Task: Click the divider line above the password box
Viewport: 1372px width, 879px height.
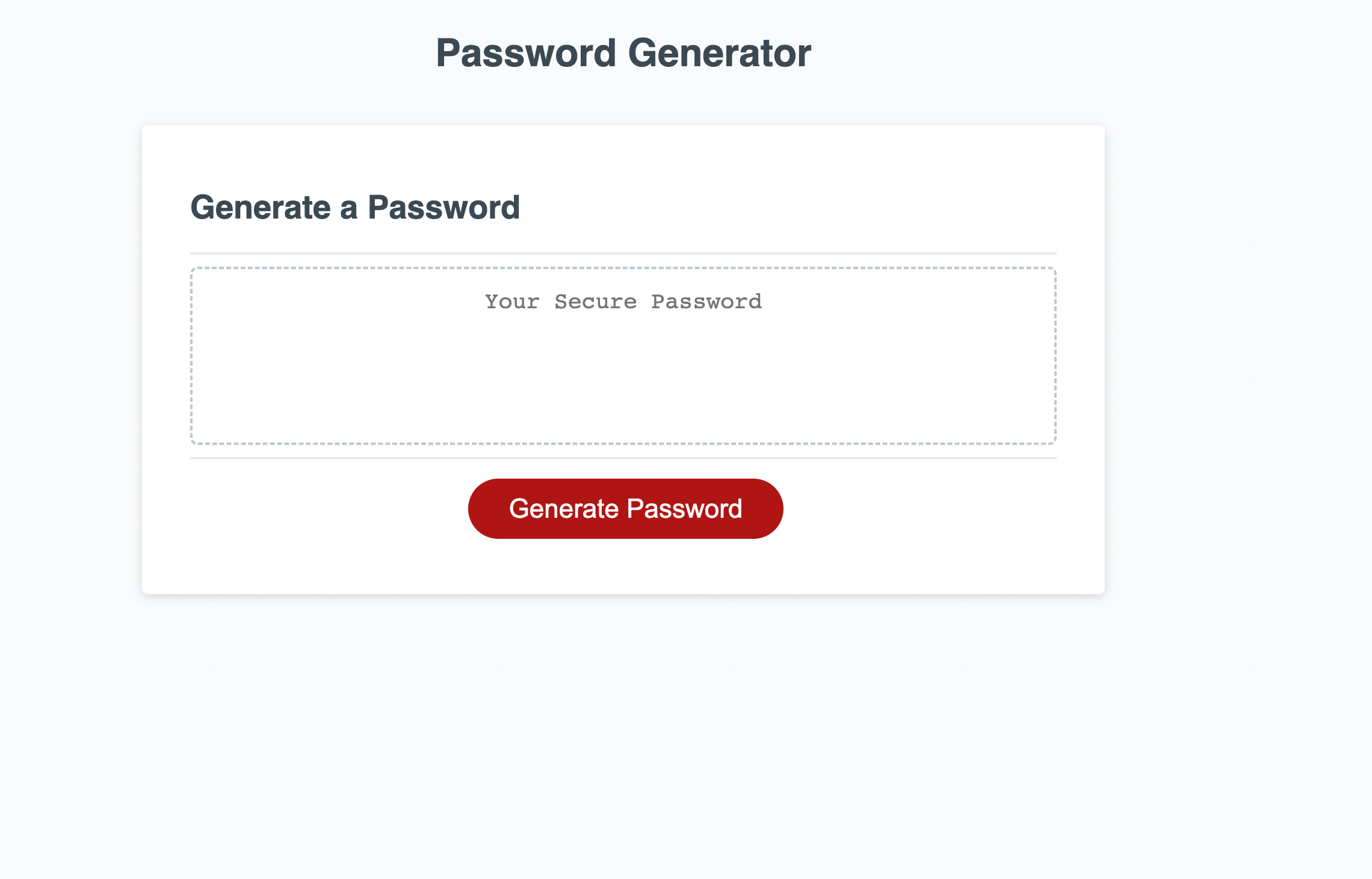Action: 623,252
